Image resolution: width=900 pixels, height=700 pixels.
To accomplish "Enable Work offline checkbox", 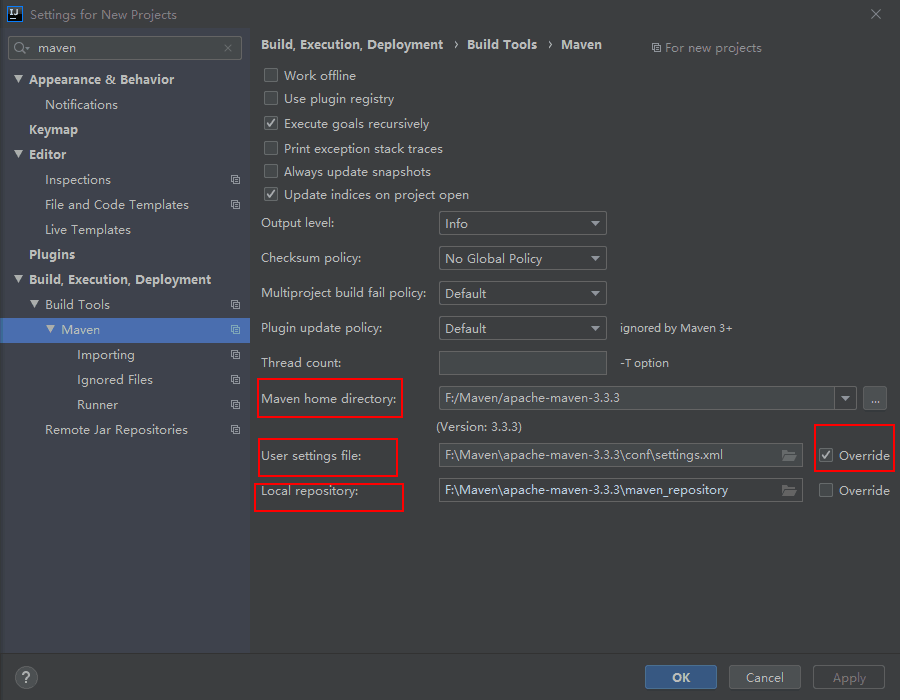I will 271,75.
